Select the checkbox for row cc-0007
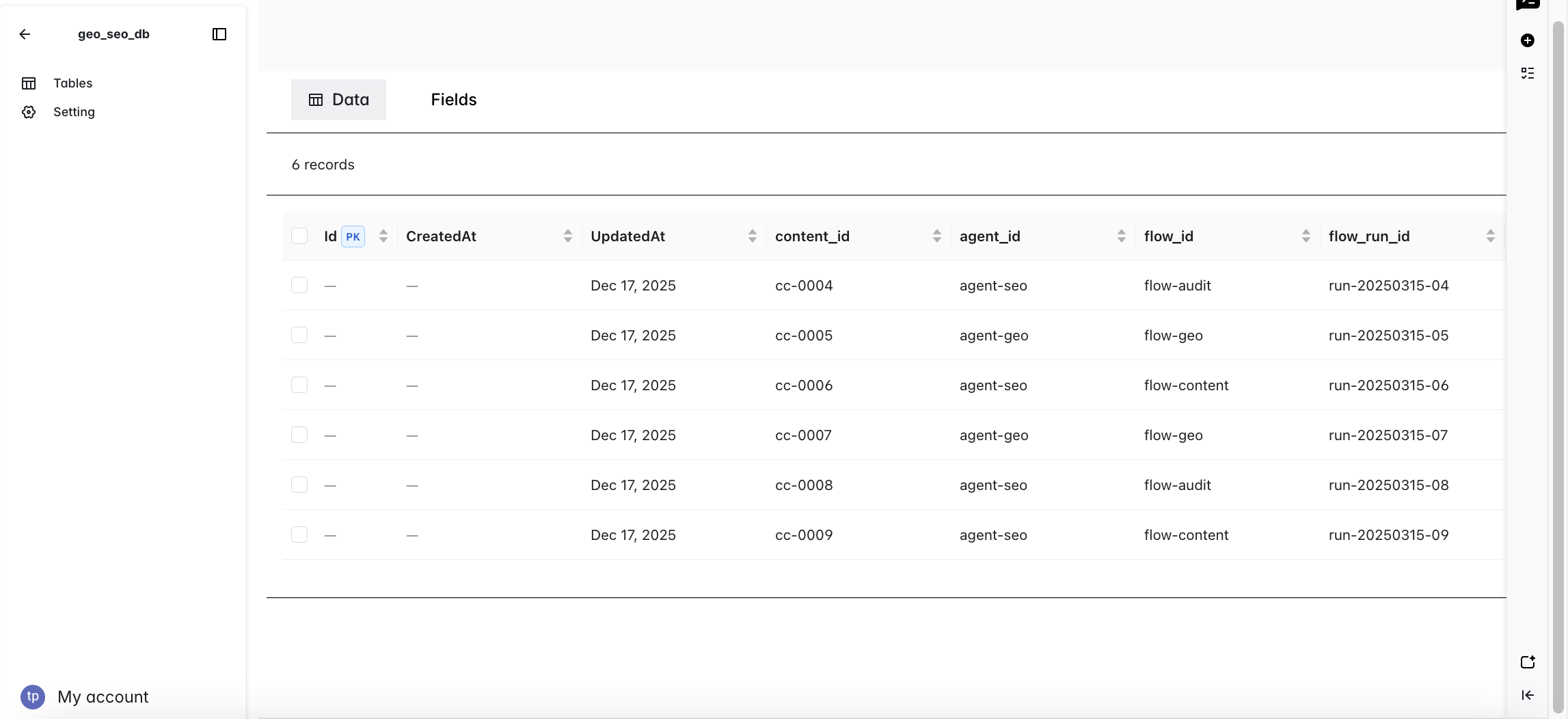 pos(299,435)
